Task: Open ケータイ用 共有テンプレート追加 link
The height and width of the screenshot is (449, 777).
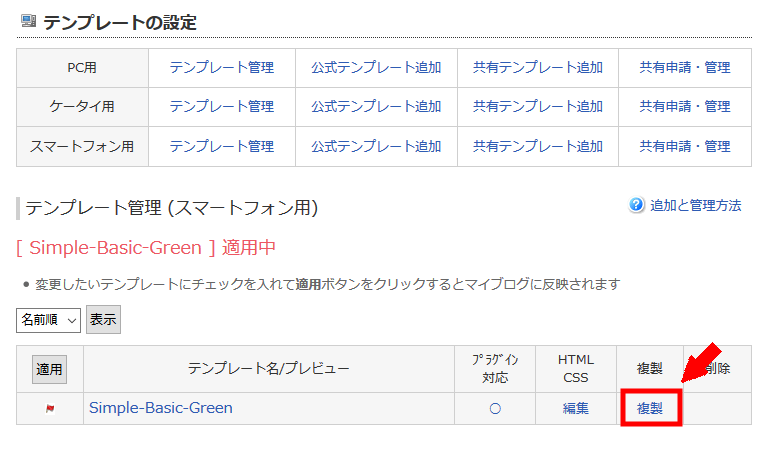Action: click(538, 106)
